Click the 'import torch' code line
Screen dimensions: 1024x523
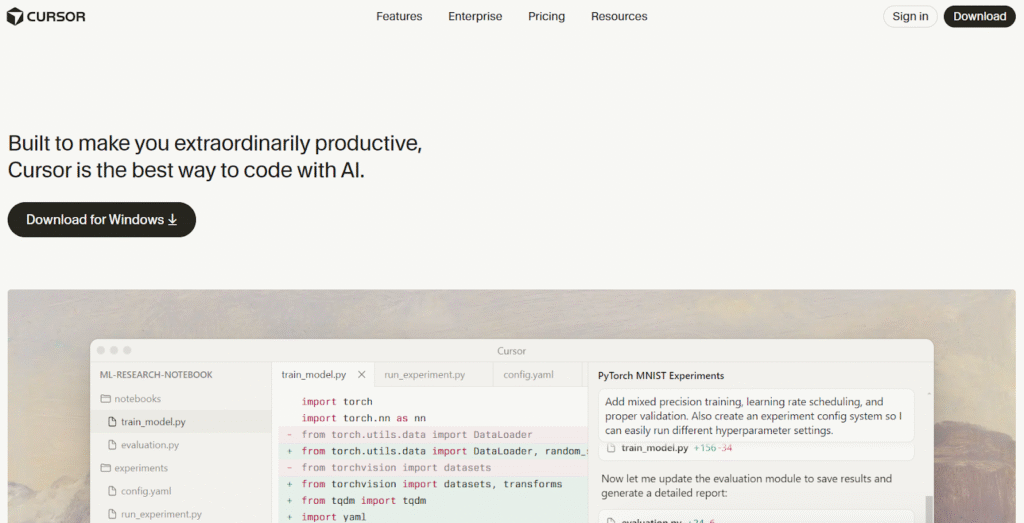[337, 402]
